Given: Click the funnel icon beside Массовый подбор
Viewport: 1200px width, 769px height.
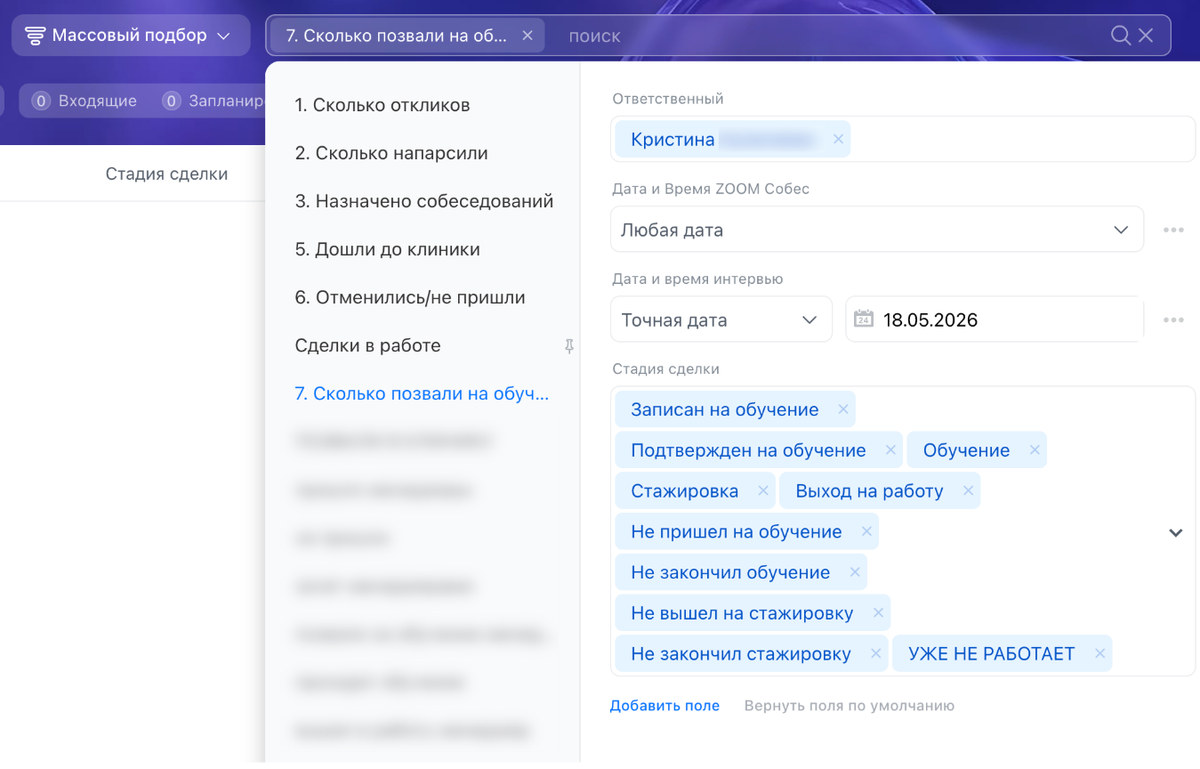Looking at the screenshot, I should tap(35, 36).
